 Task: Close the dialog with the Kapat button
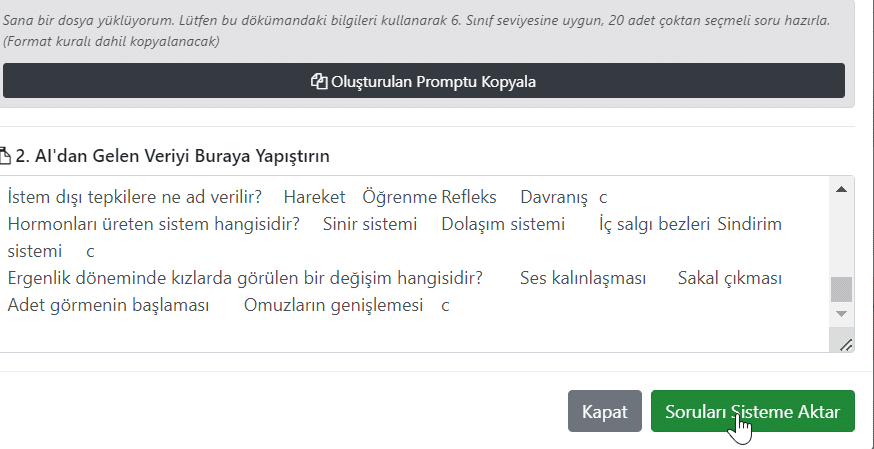pos(605,412)
